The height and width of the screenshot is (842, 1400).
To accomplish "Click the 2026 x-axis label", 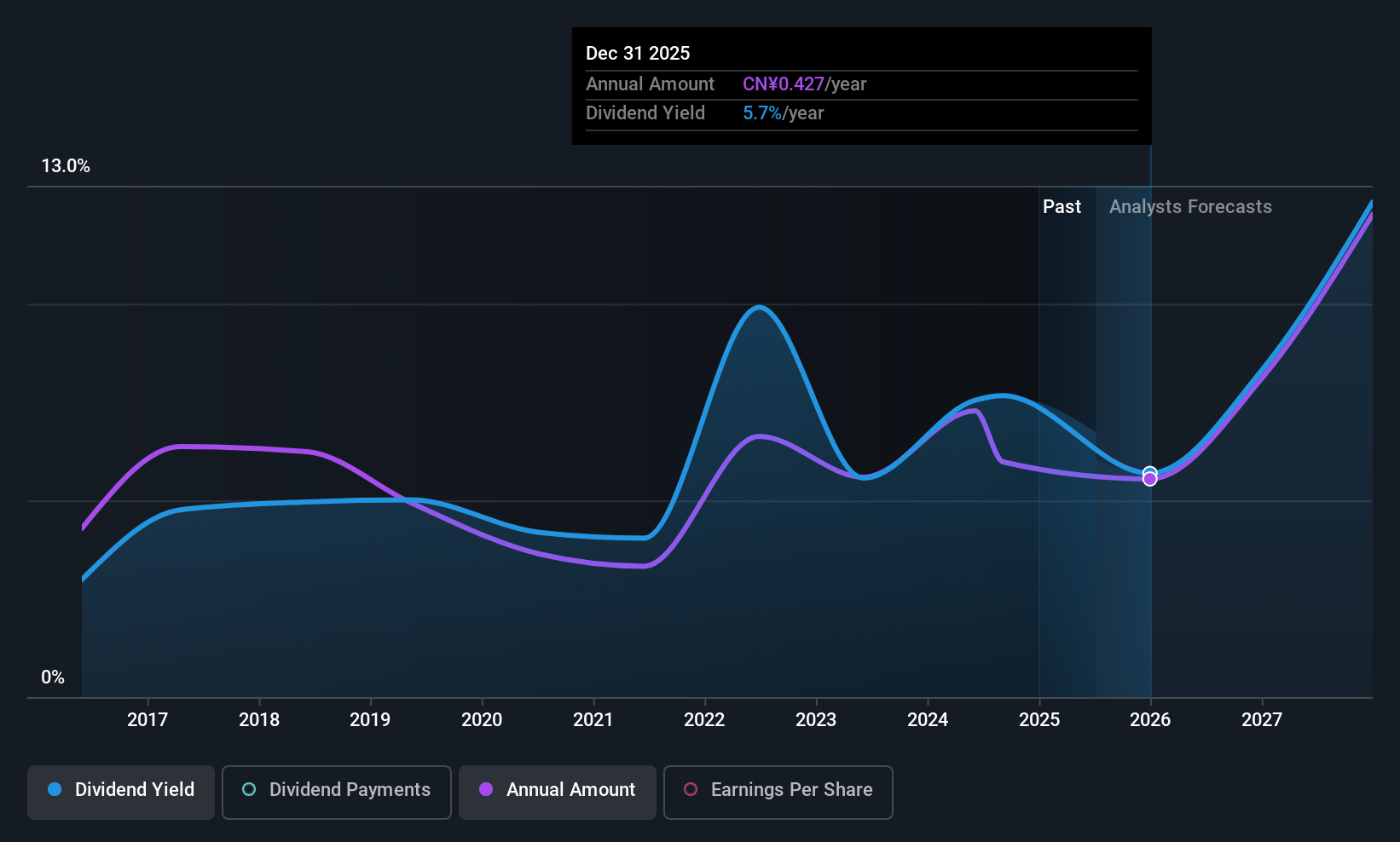I will coord(1150,720).
